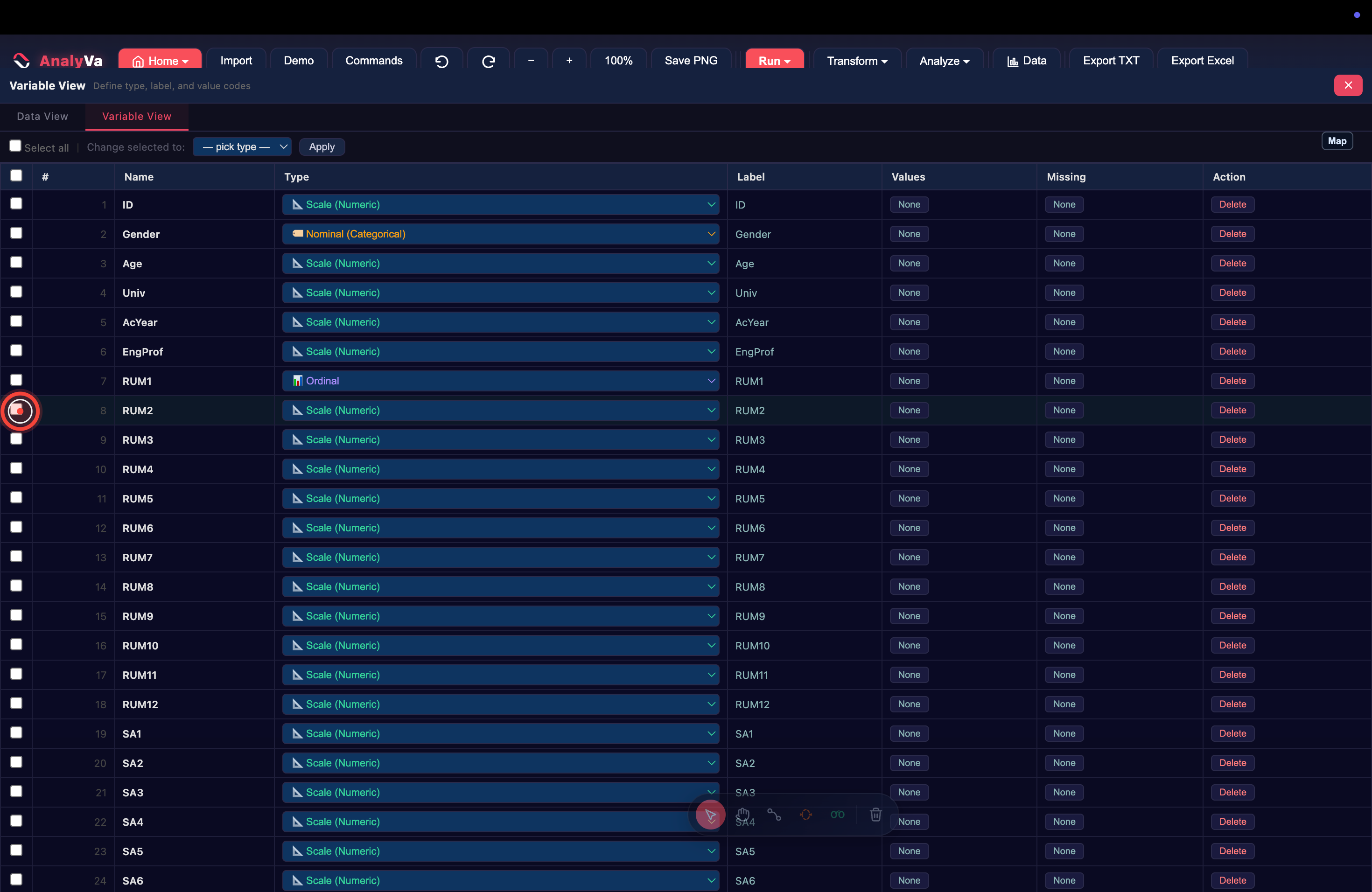Select the Variable View tab
The height and width of the screenshot is (892, 1372).
click(x=137, y=116)
